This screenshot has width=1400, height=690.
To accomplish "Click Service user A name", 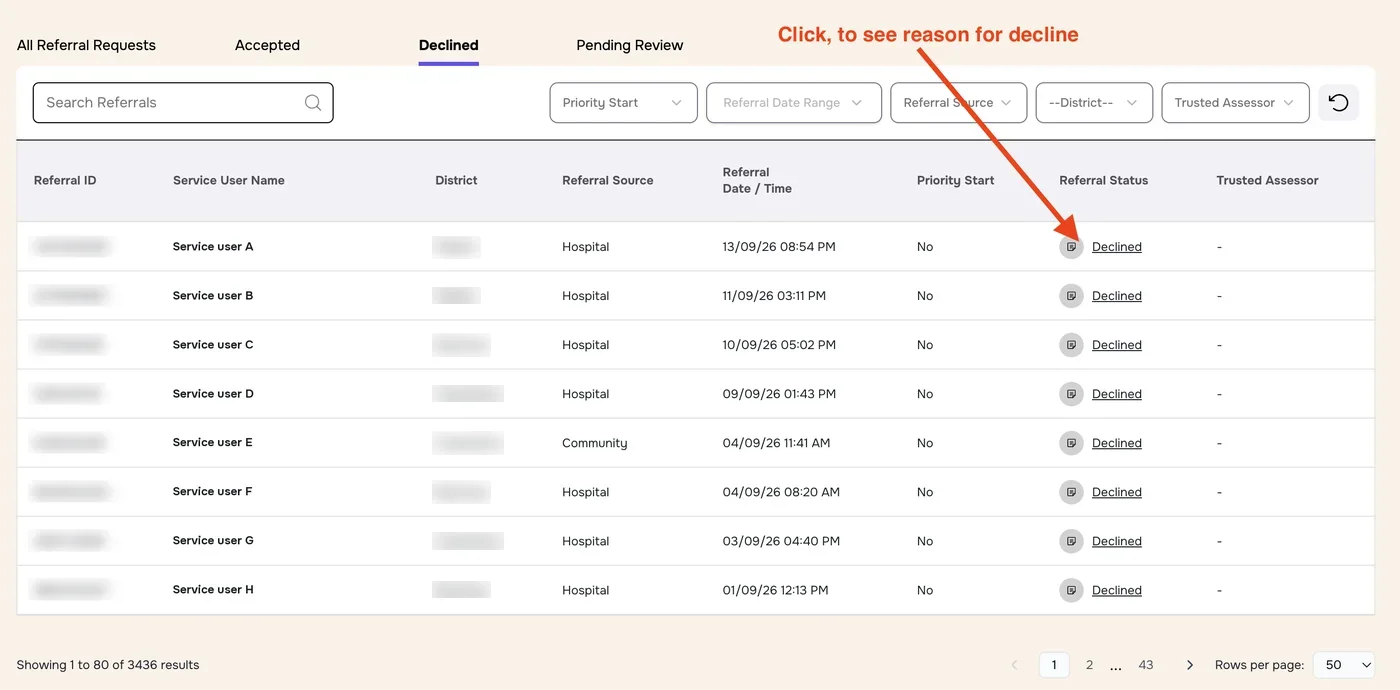I will tap(213, 246).
